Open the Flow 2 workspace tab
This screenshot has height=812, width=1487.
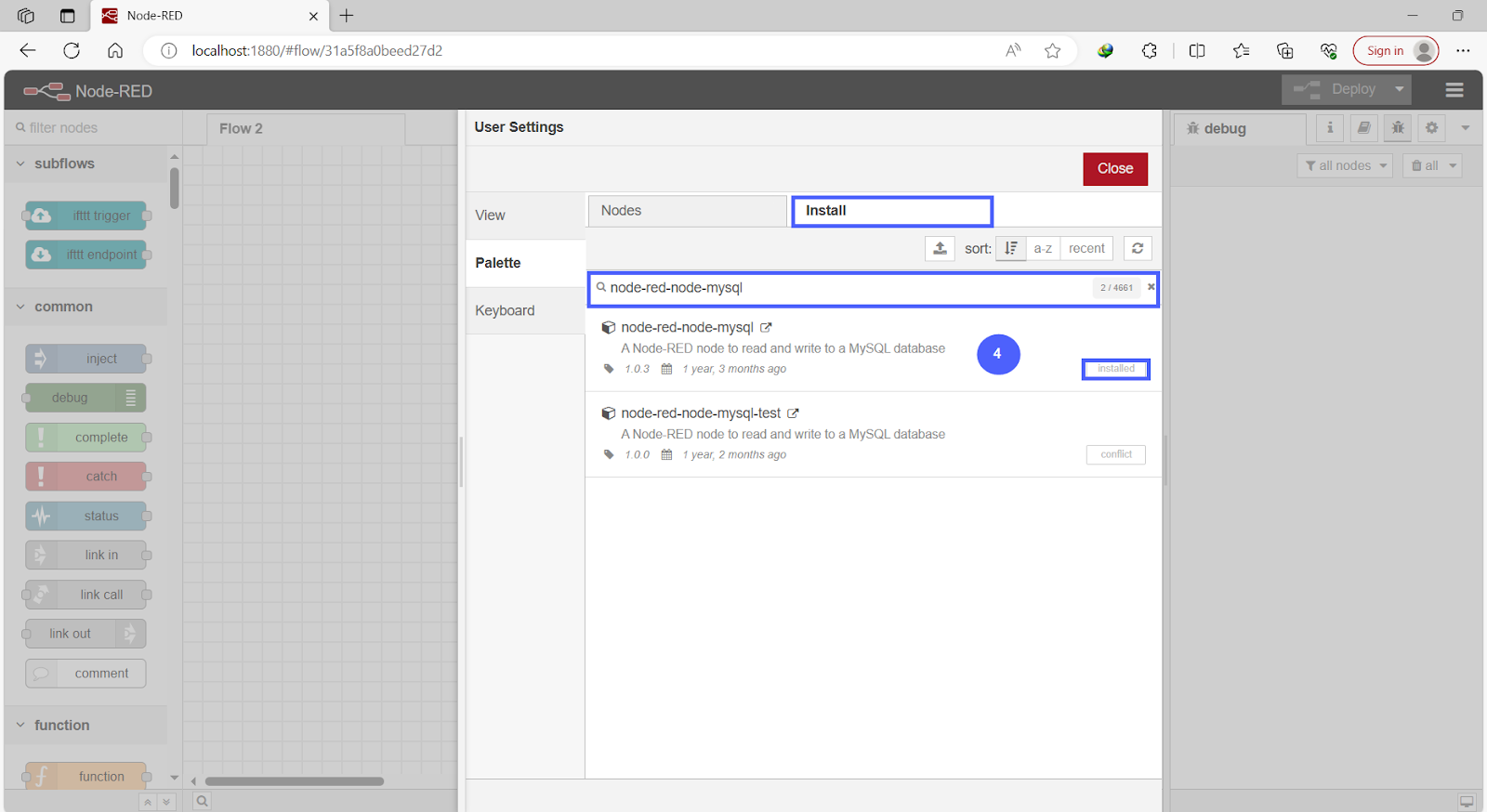(305, 128)
